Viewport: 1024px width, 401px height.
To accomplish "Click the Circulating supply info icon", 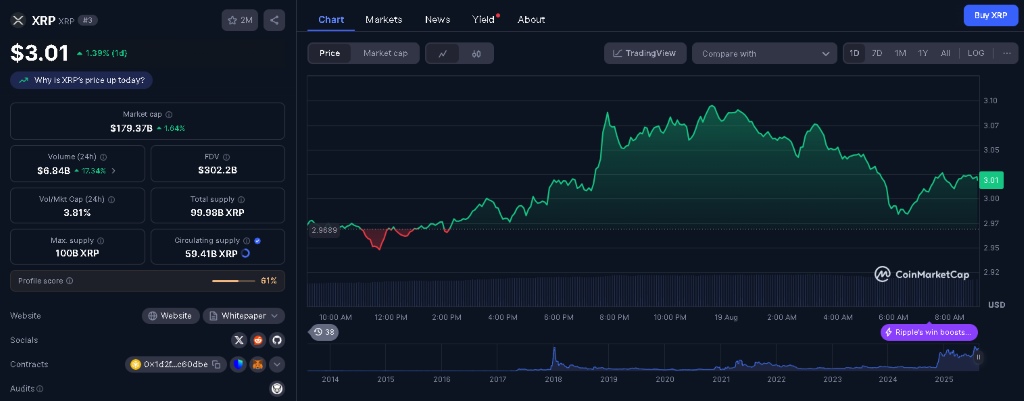I will pos(247,241).
